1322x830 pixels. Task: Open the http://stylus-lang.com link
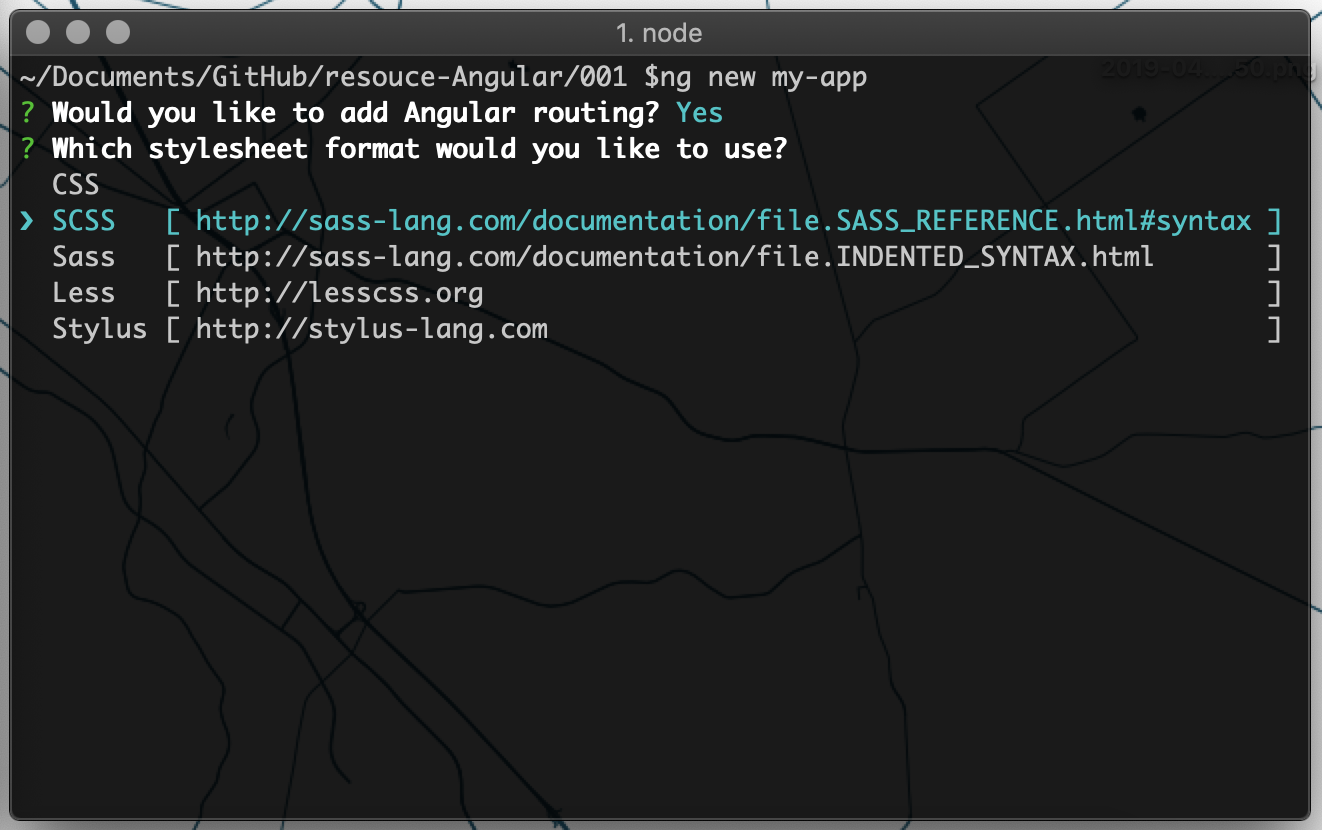click(x=372, y=329)
